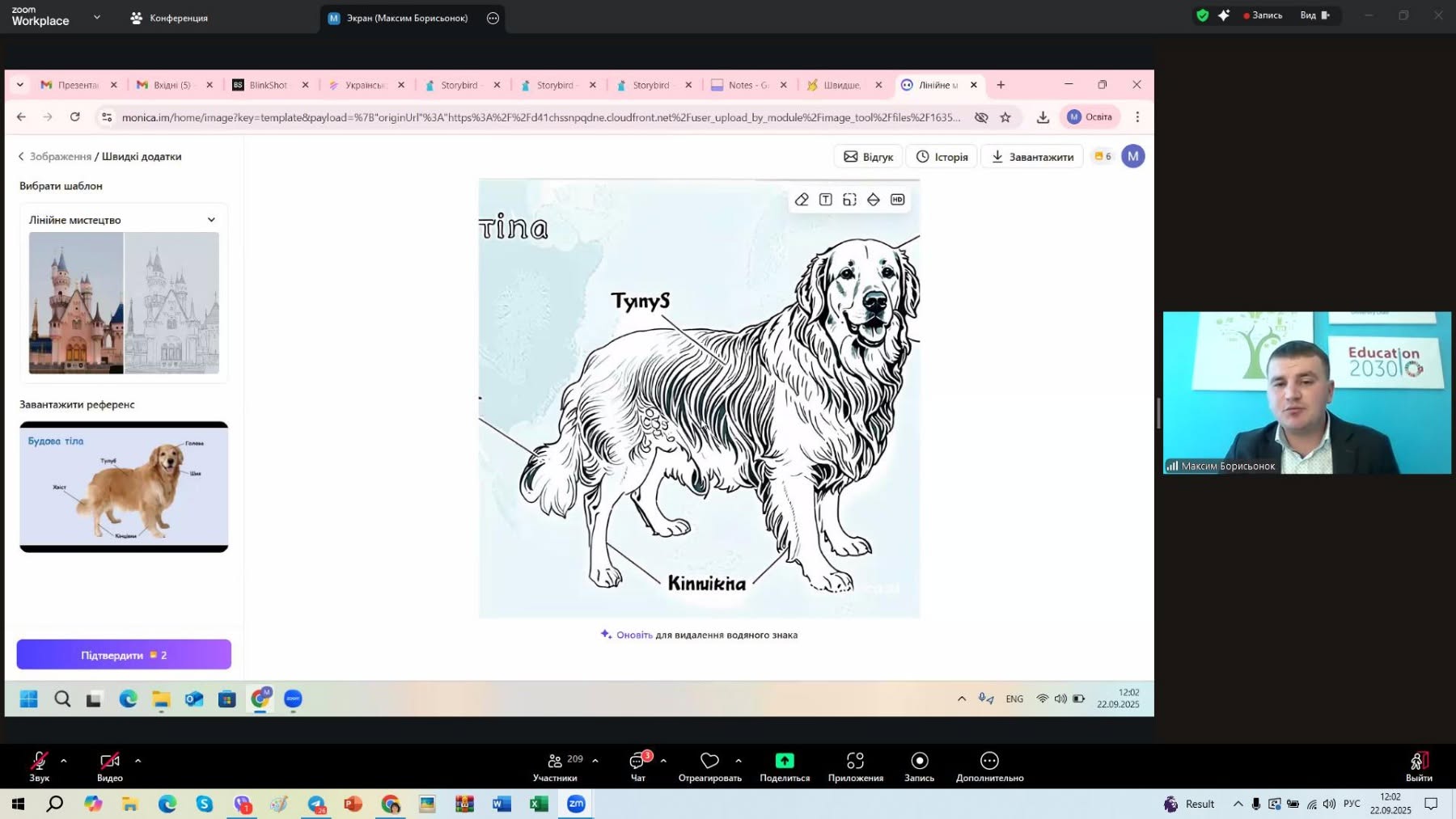Select the eraser tool on the image

802,200
